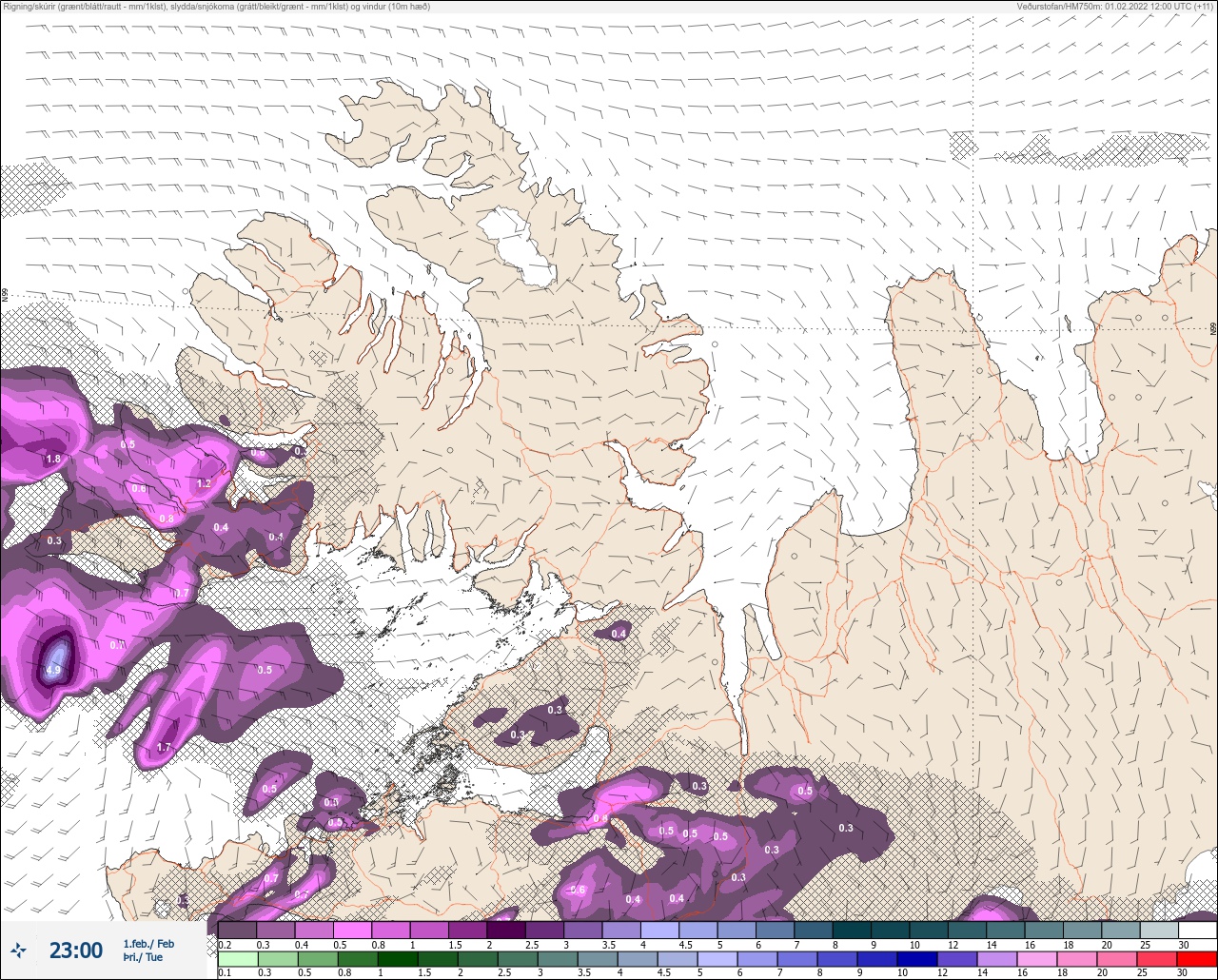Select the lavender rain-scale swatch labeled 14
This screenshot has height=980, width=1218.
pos(998,959)
